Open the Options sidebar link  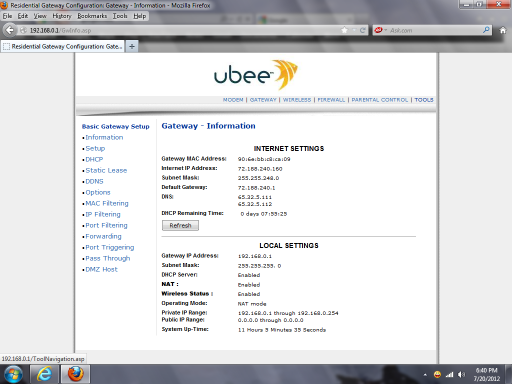click(98, 192)
